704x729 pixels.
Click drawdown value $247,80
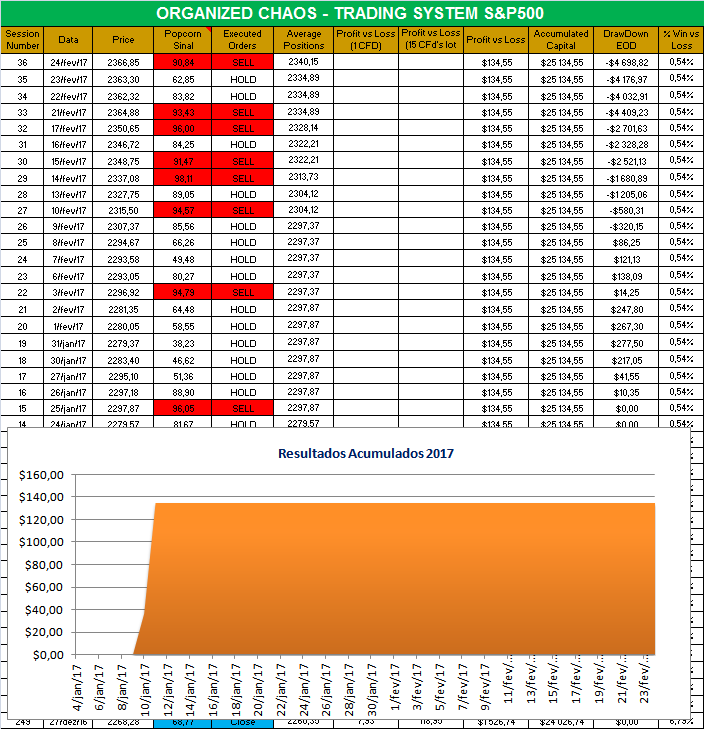(626, 309)
